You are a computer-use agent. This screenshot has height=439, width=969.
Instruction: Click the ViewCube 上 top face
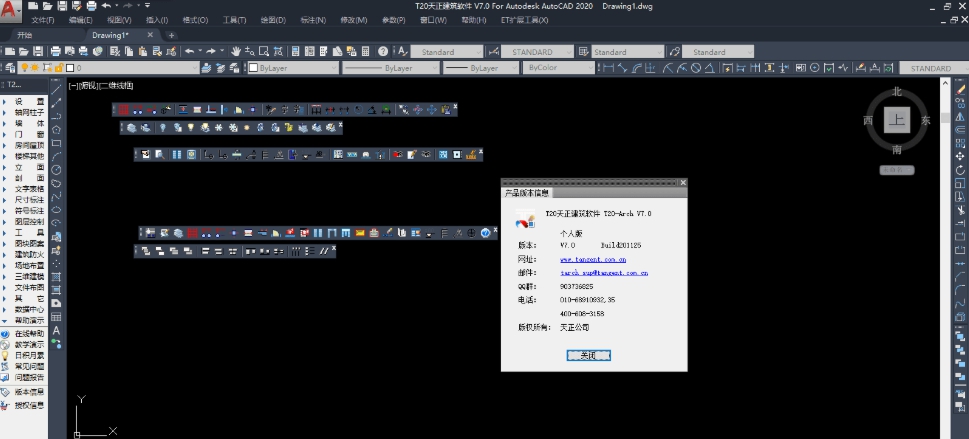(896, 120)
